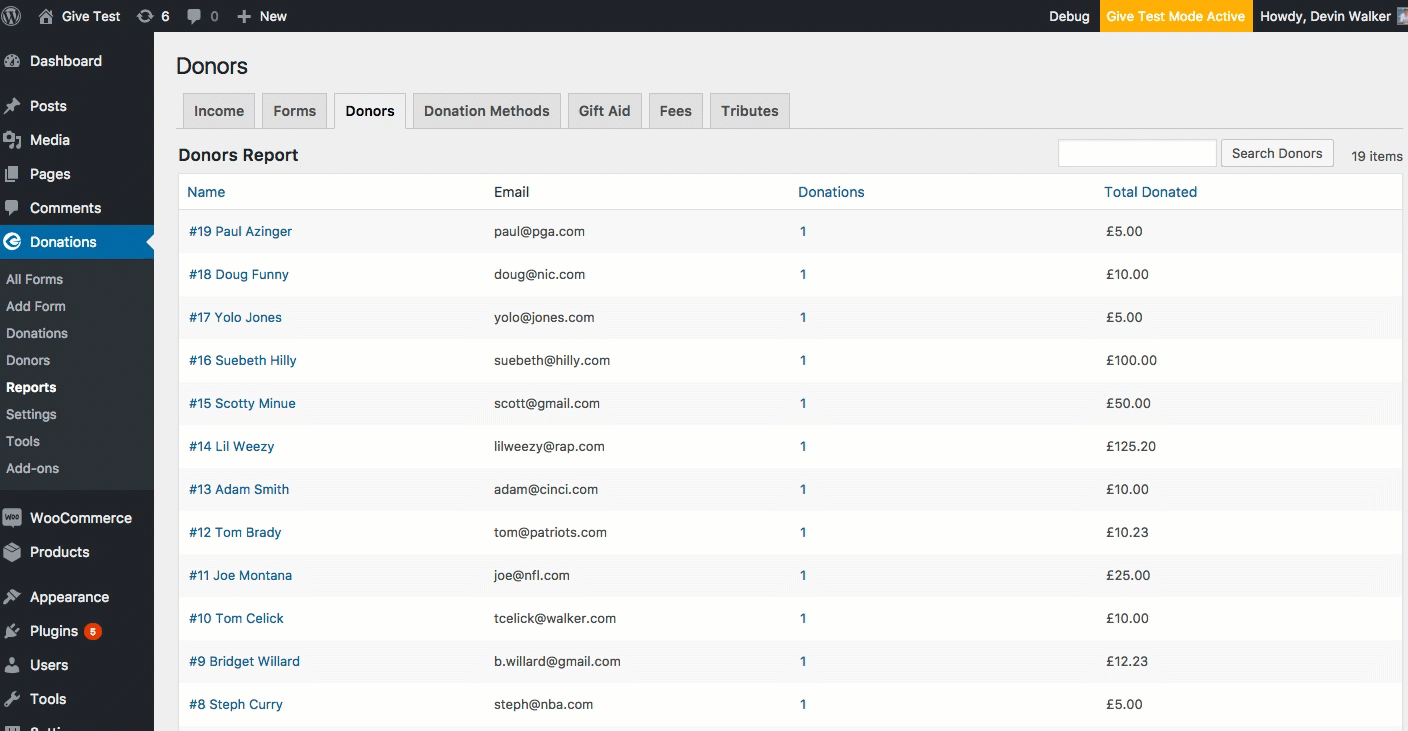Click the Dashboard gauge icon in sidebar
This screenshot has width=1408, height=731.
(x=12, y=61)
